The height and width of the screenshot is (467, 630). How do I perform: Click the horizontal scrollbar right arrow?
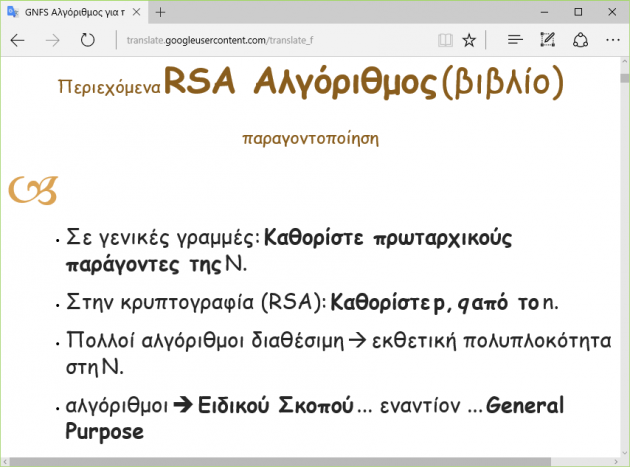(616, 462)
